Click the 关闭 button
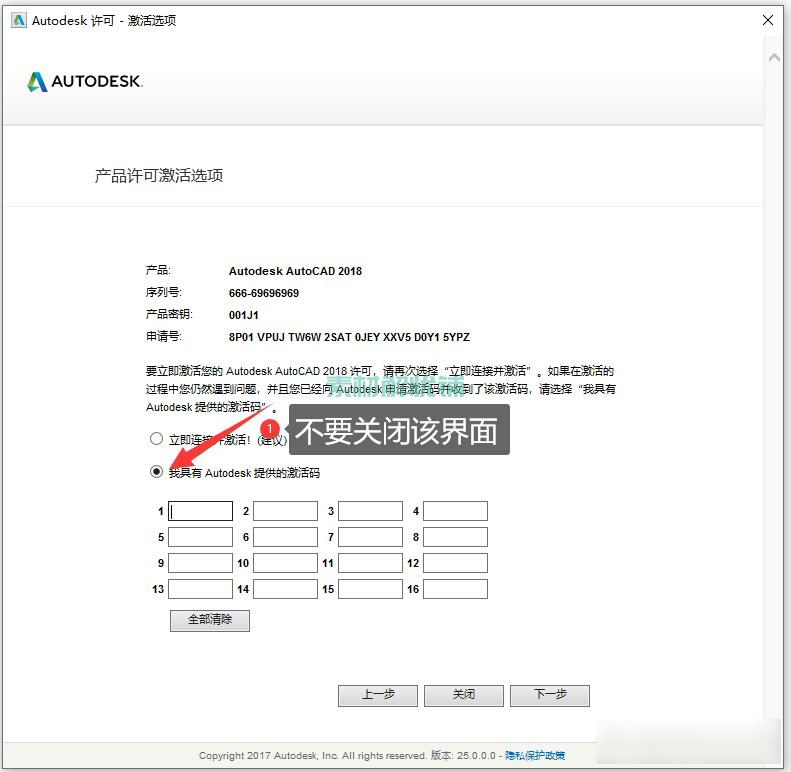 point(464,695)
